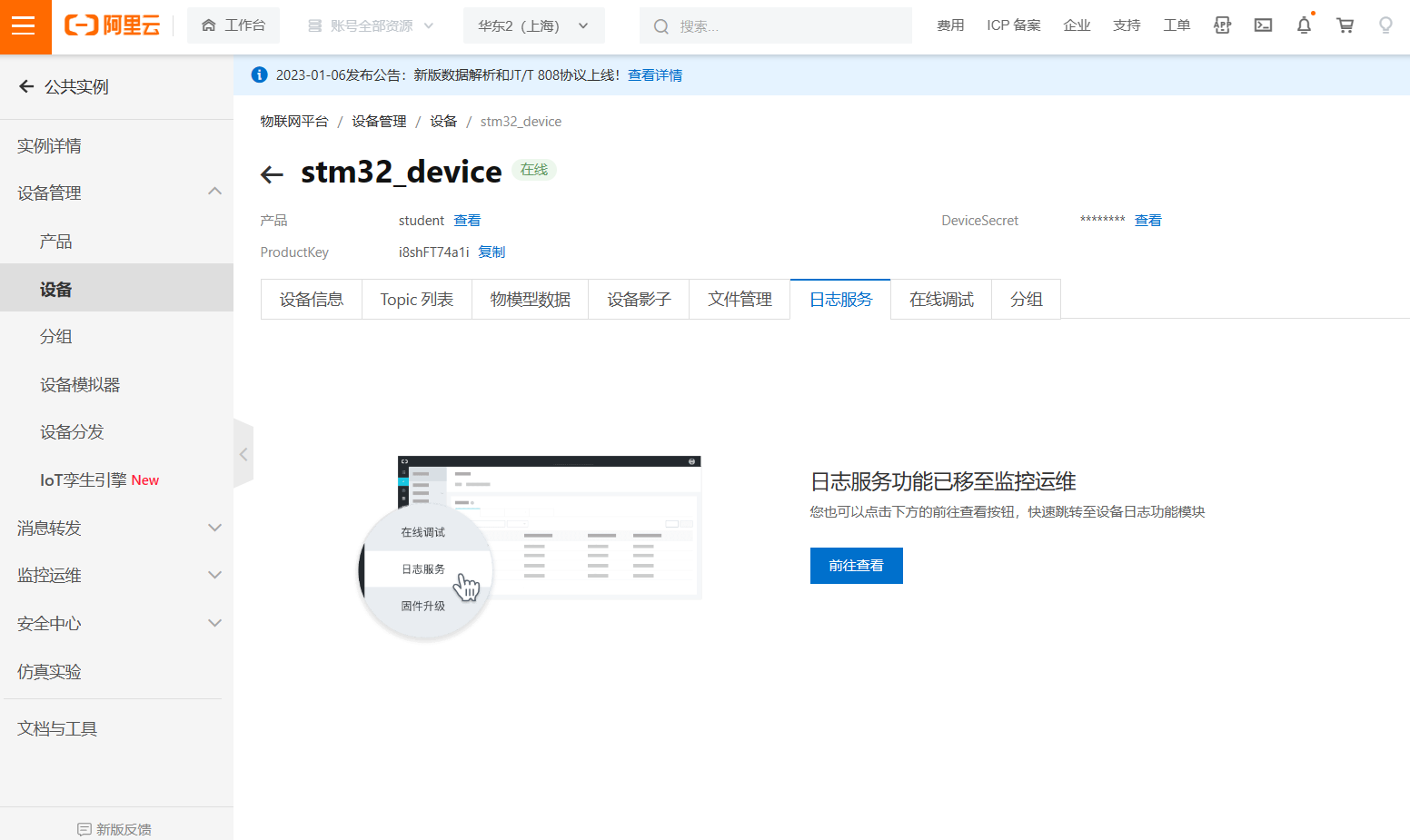
Task: Switch to the 文件管理 tab
Action: (x=740, y=300)
